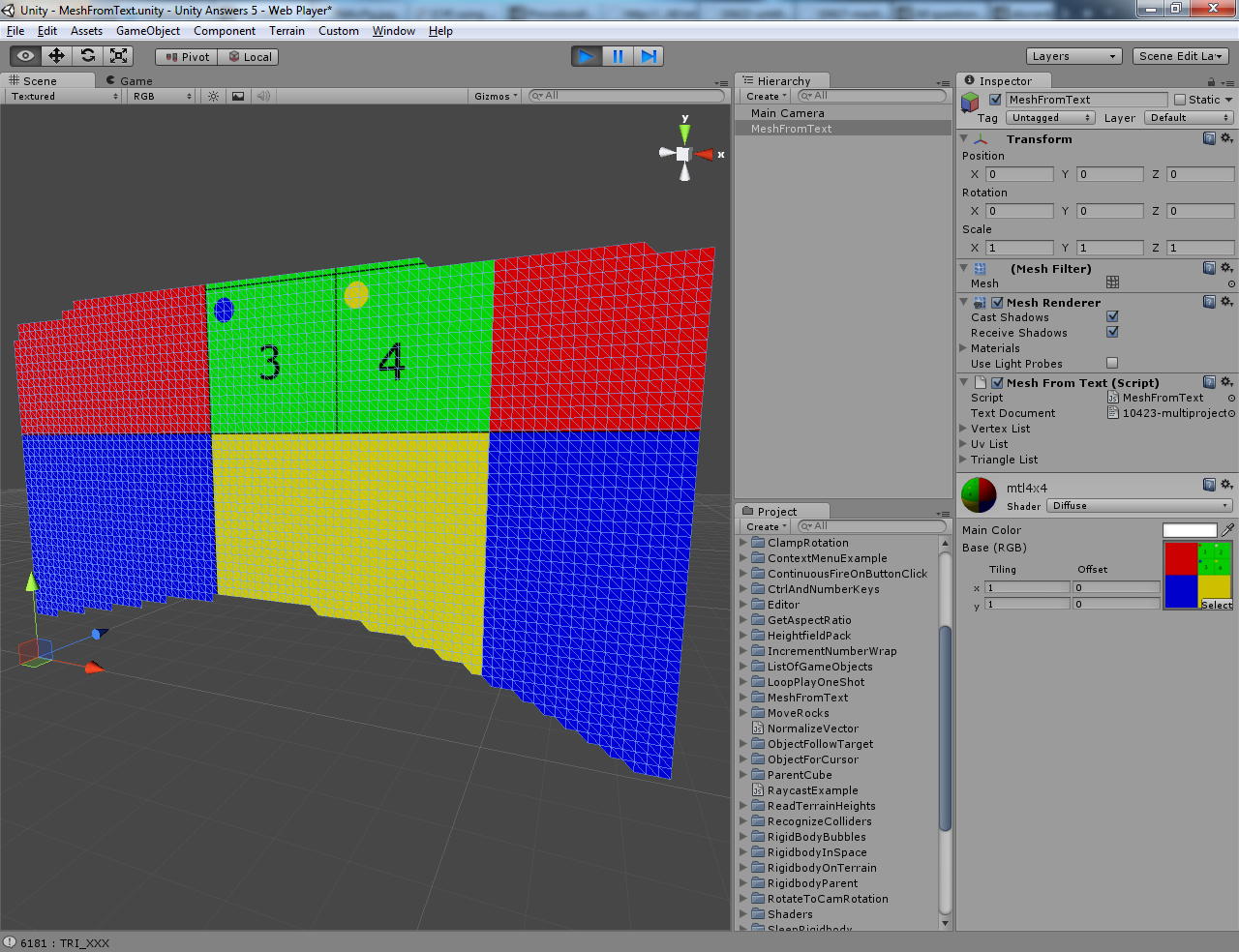
Task: Select the Move tool
Action: pyautogui.click(x=56, y=56)
